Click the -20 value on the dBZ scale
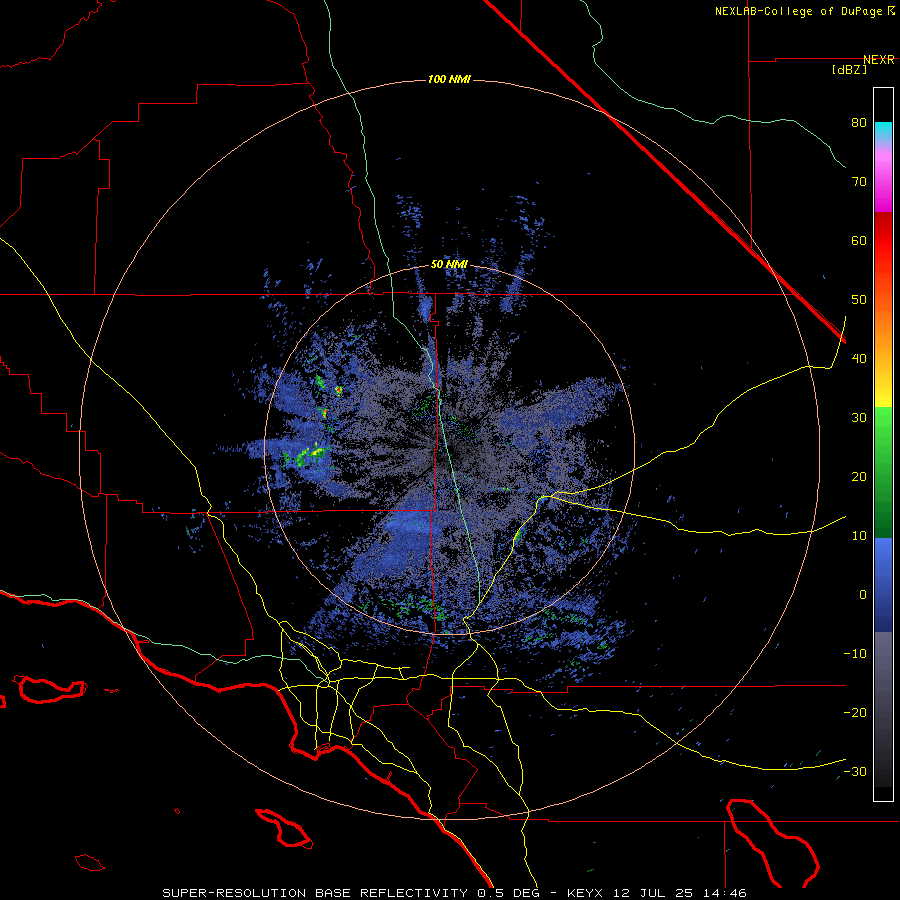 [x=855, y=713]
